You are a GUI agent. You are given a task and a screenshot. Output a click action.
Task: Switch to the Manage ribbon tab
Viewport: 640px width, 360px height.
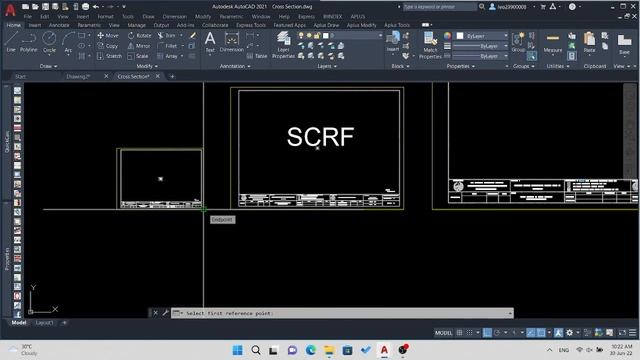[x=136, y=25]
